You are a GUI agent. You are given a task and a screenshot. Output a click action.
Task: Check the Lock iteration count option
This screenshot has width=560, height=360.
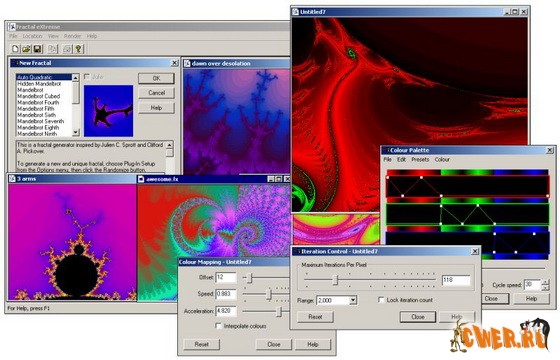point(381,300)
